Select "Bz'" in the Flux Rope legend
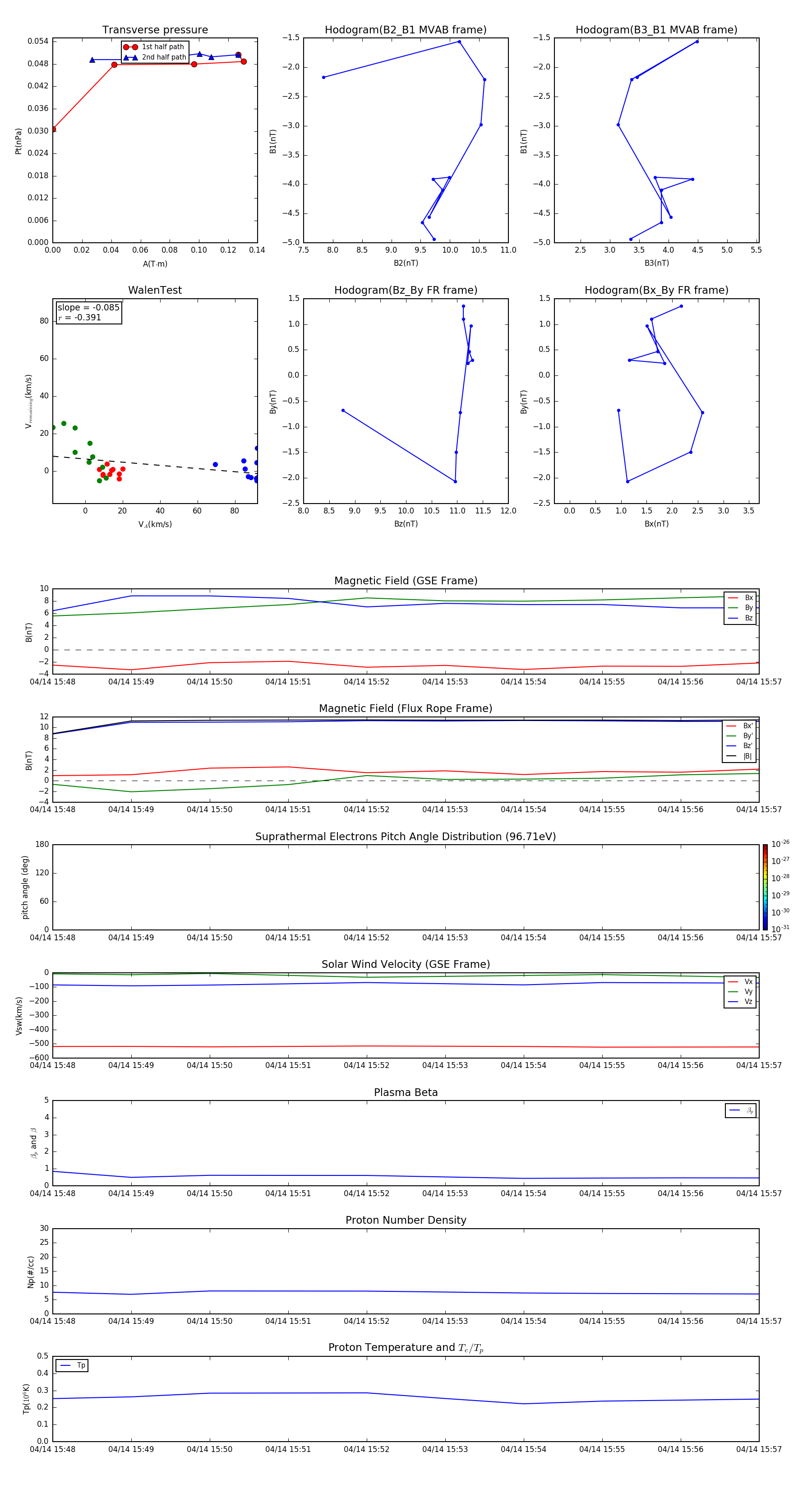This screenshot has height=1489, width=812. click(x=740, y=746)
